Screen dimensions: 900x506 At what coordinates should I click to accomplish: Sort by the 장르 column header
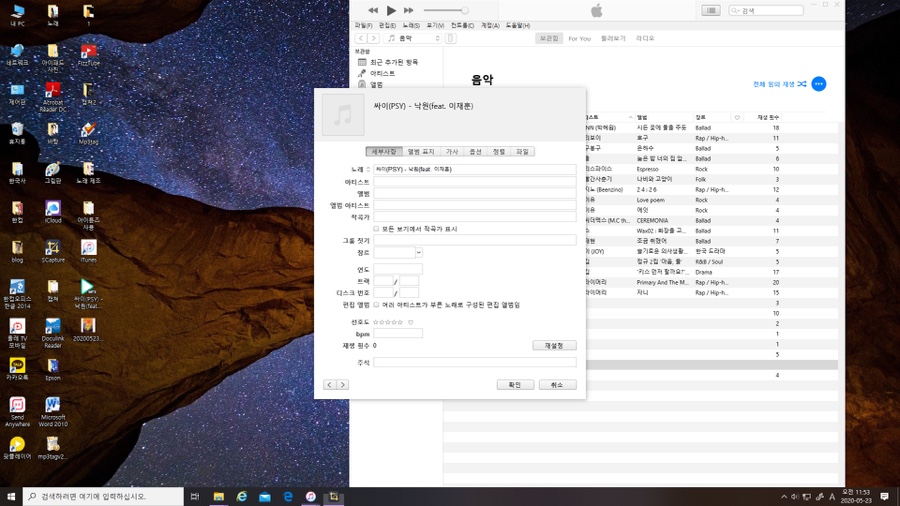[700, 117]
